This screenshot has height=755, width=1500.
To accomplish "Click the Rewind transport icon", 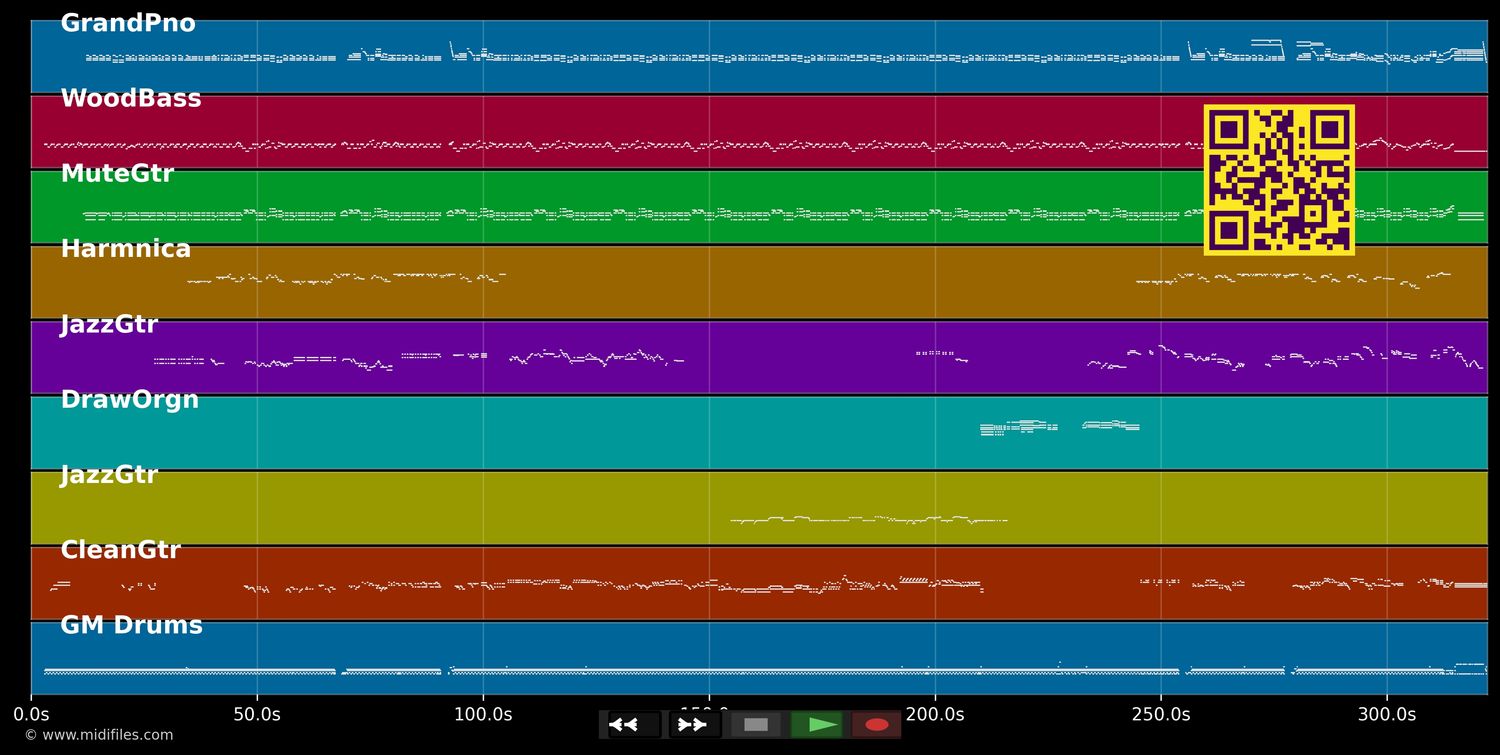I will click(625, 724).
